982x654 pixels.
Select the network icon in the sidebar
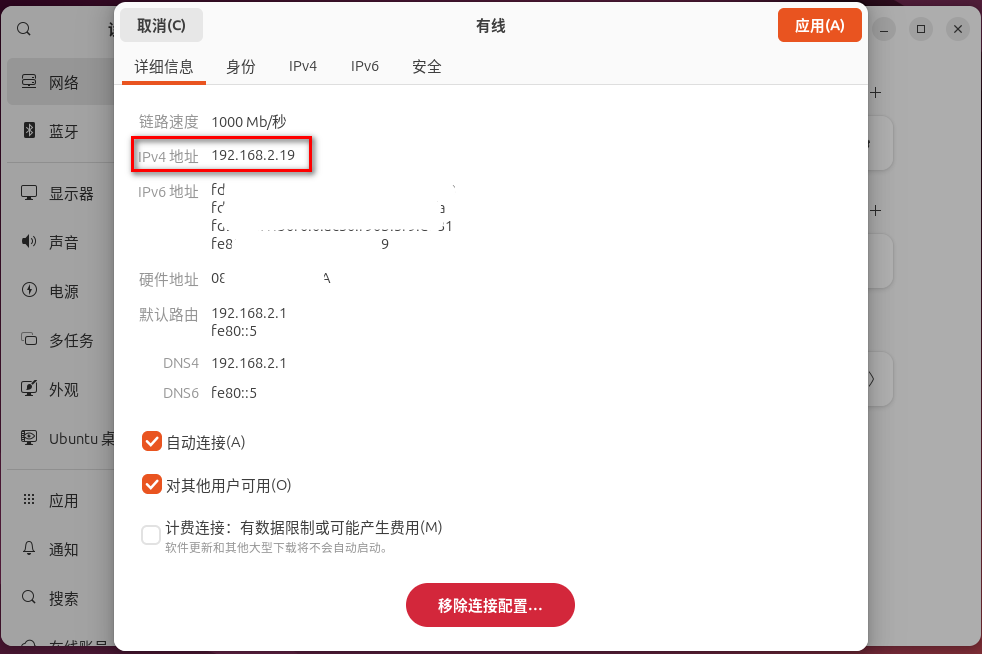pyautogui.click(x=29, y=81)
